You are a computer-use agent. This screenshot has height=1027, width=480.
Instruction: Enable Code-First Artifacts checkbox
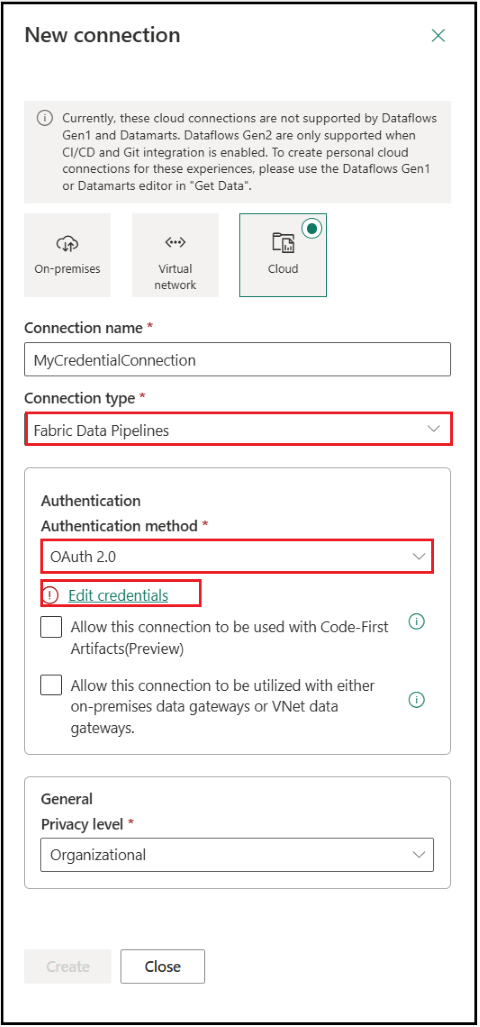(51, 627)
